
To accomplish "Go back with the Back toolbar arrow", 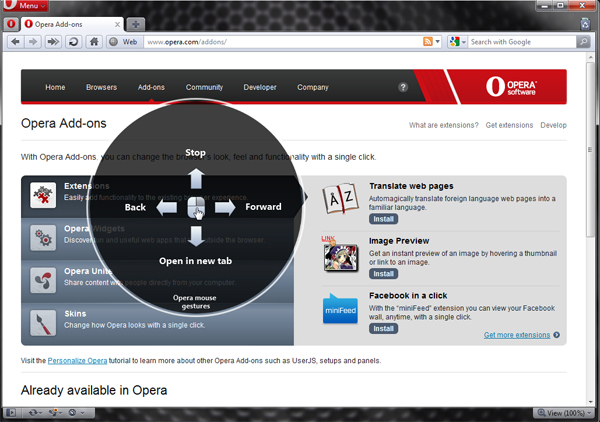I will tap(15, 42).
